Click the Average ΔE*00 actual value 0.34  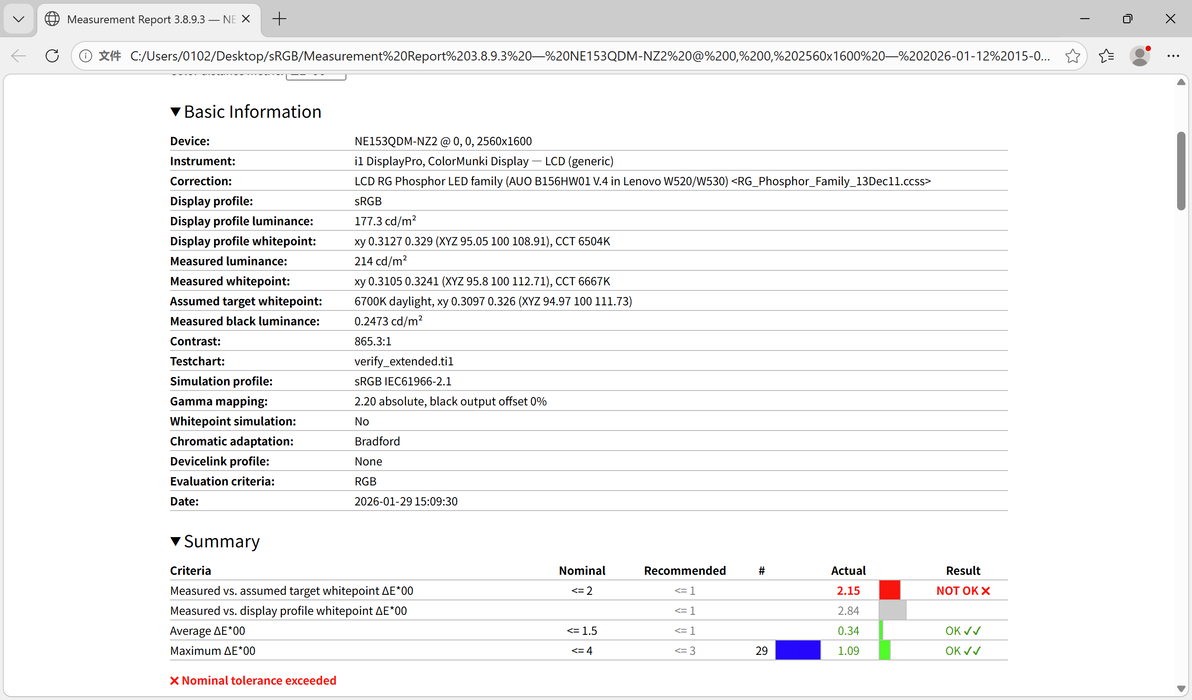click(x=848, y=631)
